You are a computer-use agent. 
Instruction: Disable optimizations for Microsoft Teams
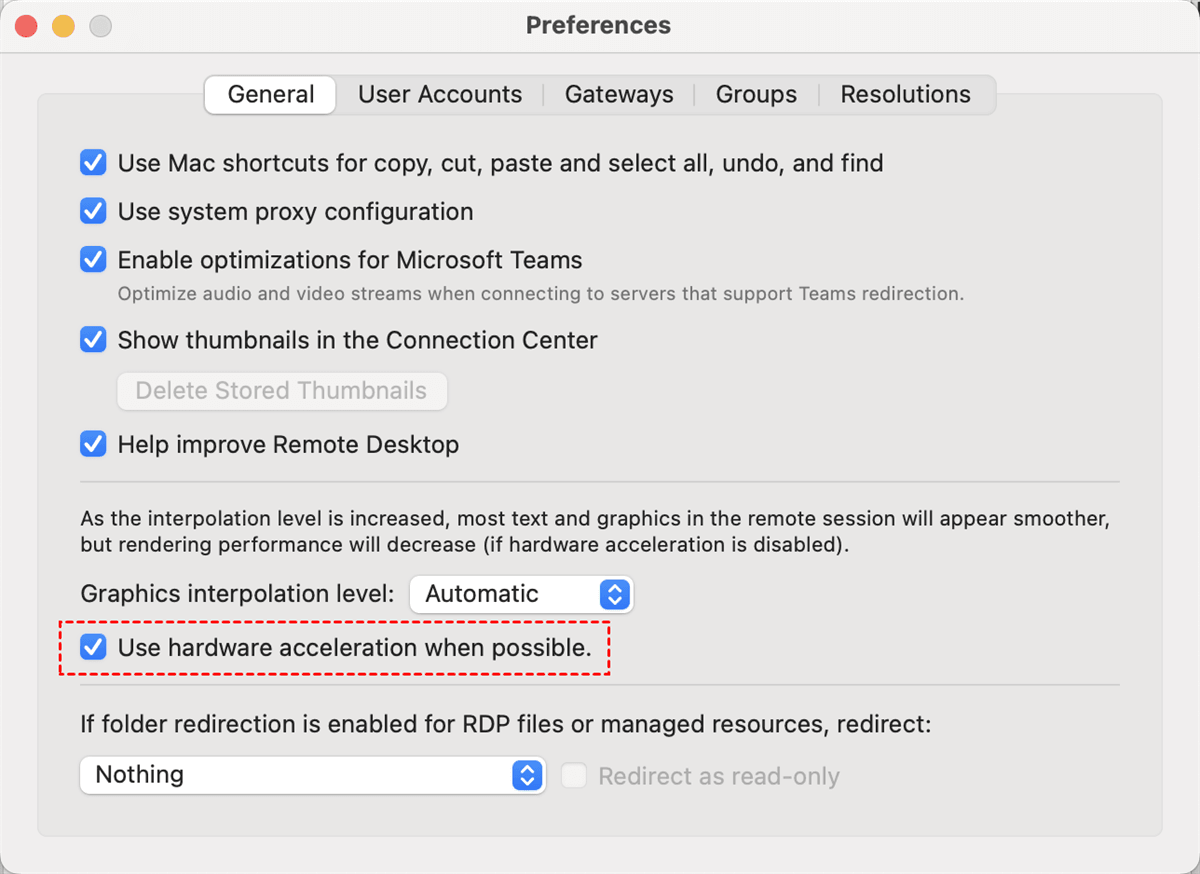tap(93, 260)
